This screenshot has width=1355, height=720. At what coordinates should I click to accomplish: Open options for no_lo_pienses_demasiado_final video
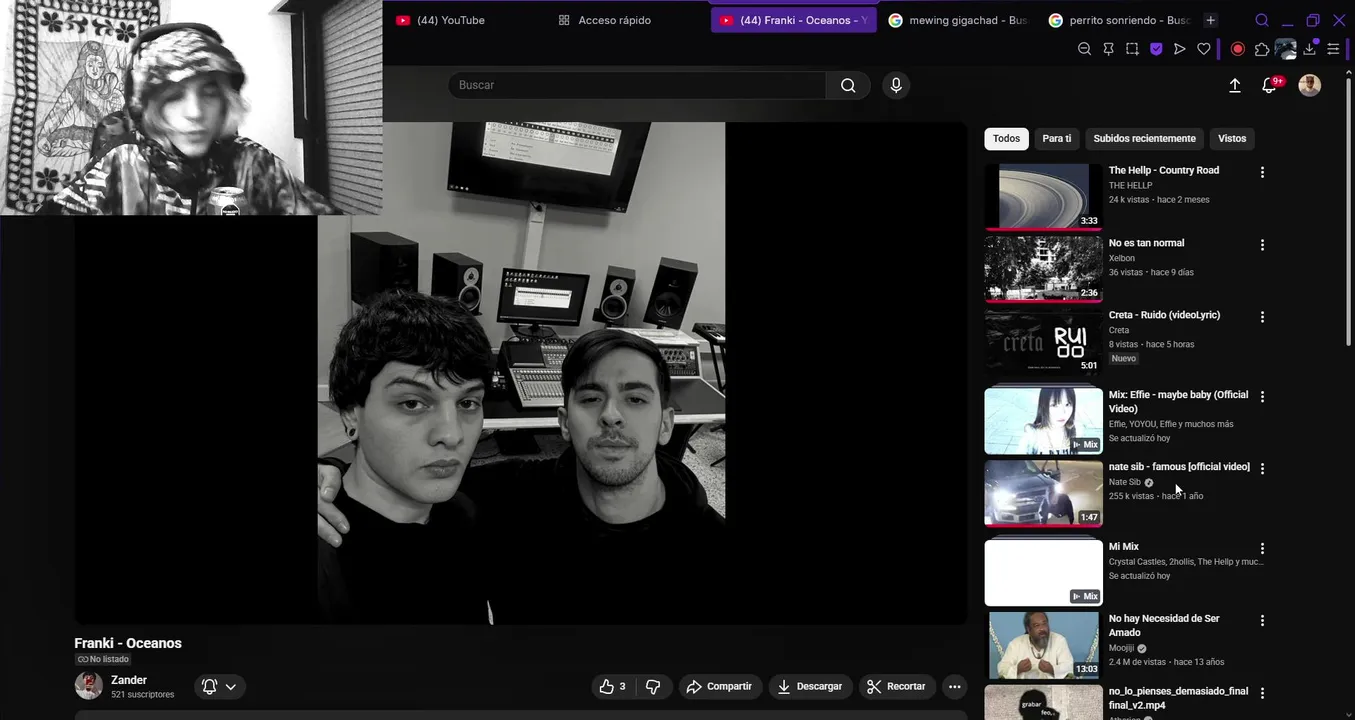[1262, 693]
